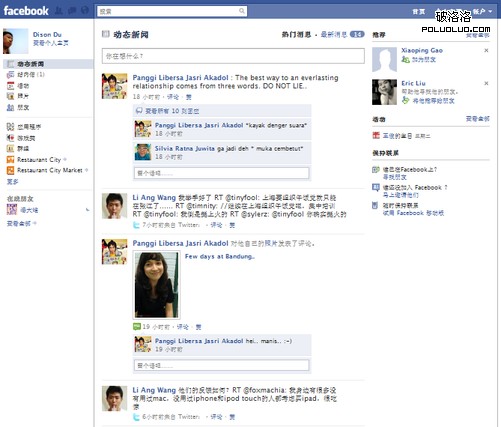Open Few days at Bandung album link
Image resolution: width=501 pixels, height=427 pixels.
click(220, 256)
